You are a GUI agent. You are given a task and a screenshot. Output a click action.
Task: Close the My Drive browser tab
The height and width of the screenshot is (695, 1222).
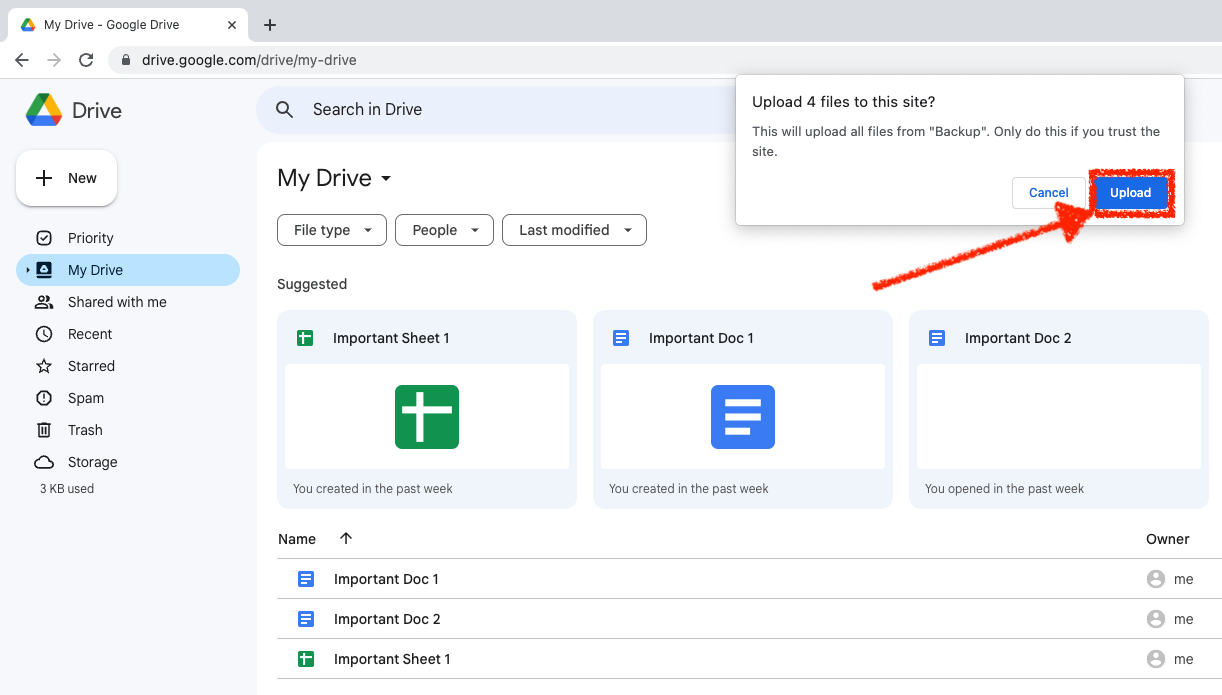(231, 25)
